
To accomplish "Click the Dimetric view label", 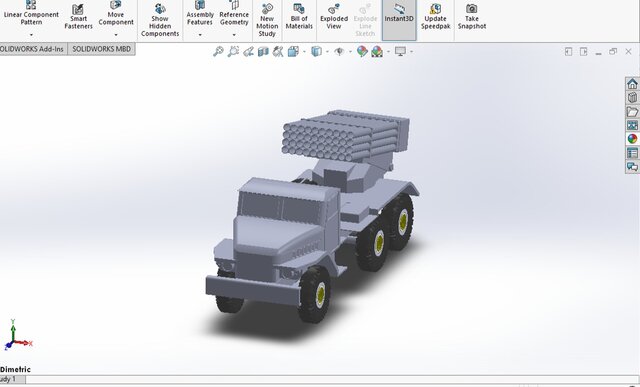I will coord(15,369).
